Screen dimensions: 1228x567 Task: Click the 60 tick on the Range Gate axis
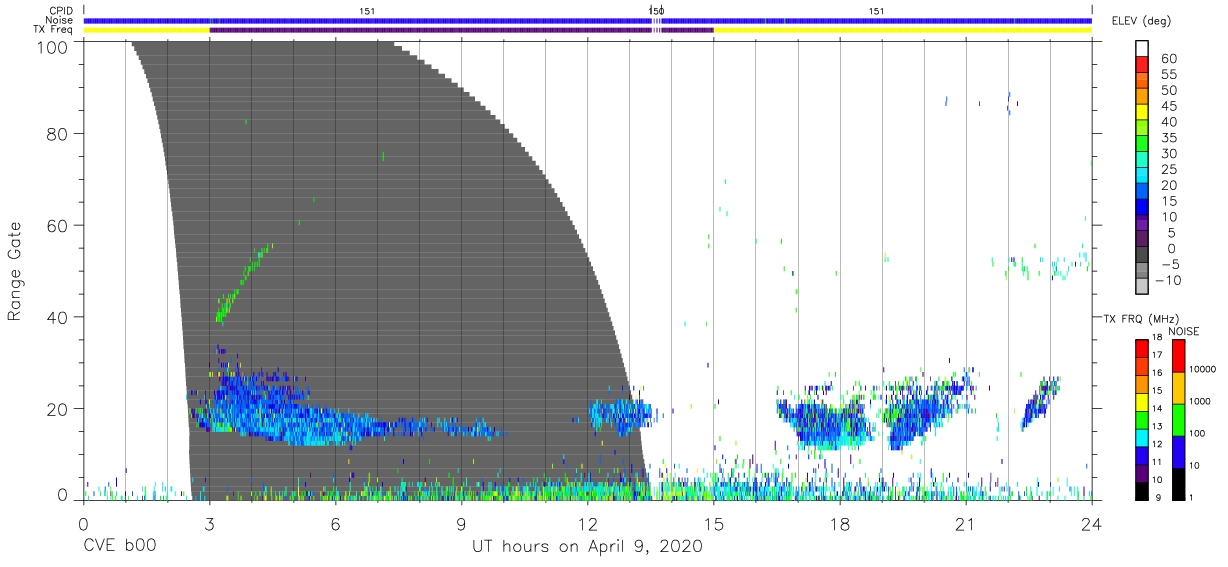(59, 226)
